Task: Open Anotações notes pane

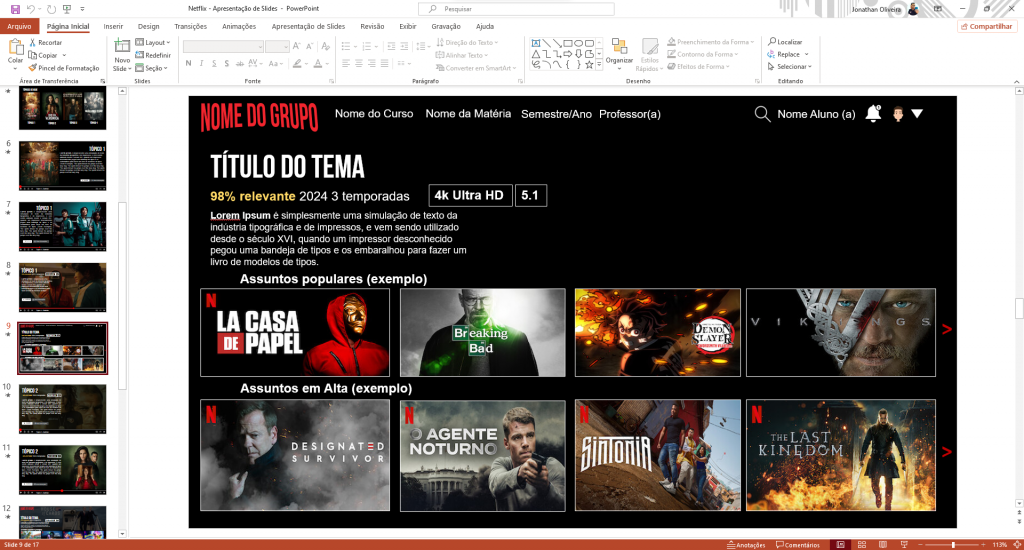Action: pyautogui.click(x=746, y=545)
